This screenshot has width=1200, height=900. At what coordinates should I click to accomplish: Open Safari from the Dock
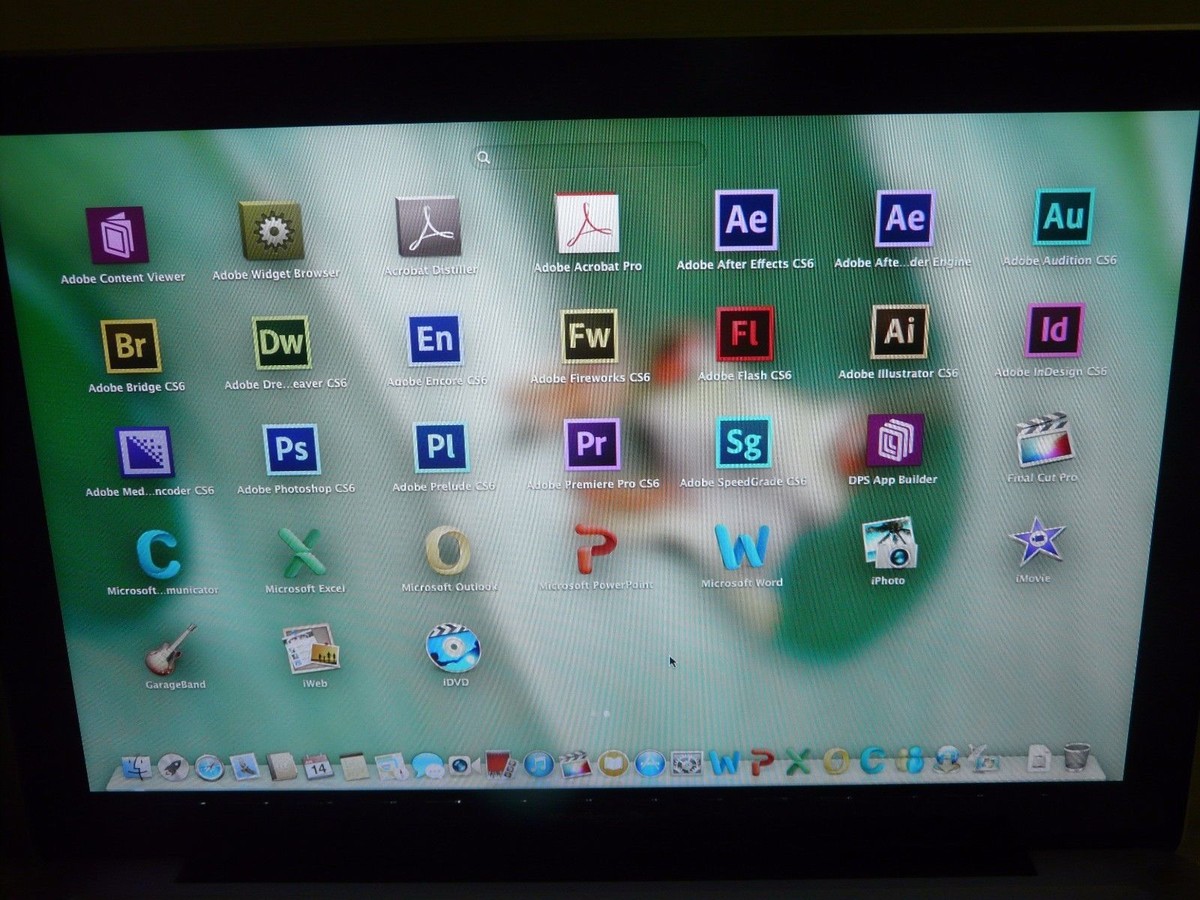209,768
